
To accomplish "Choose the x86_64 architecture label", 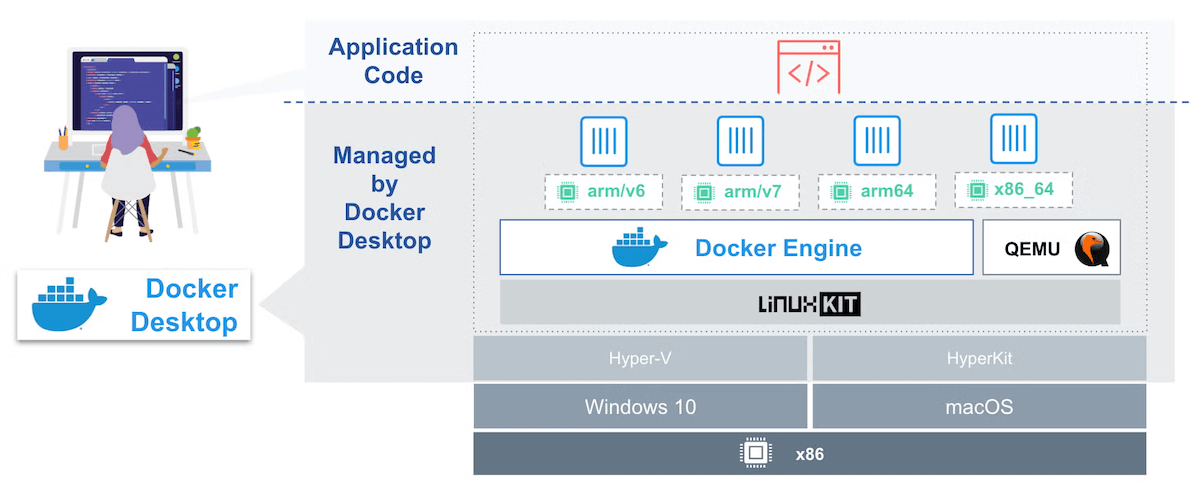I will pos(1014,189).
